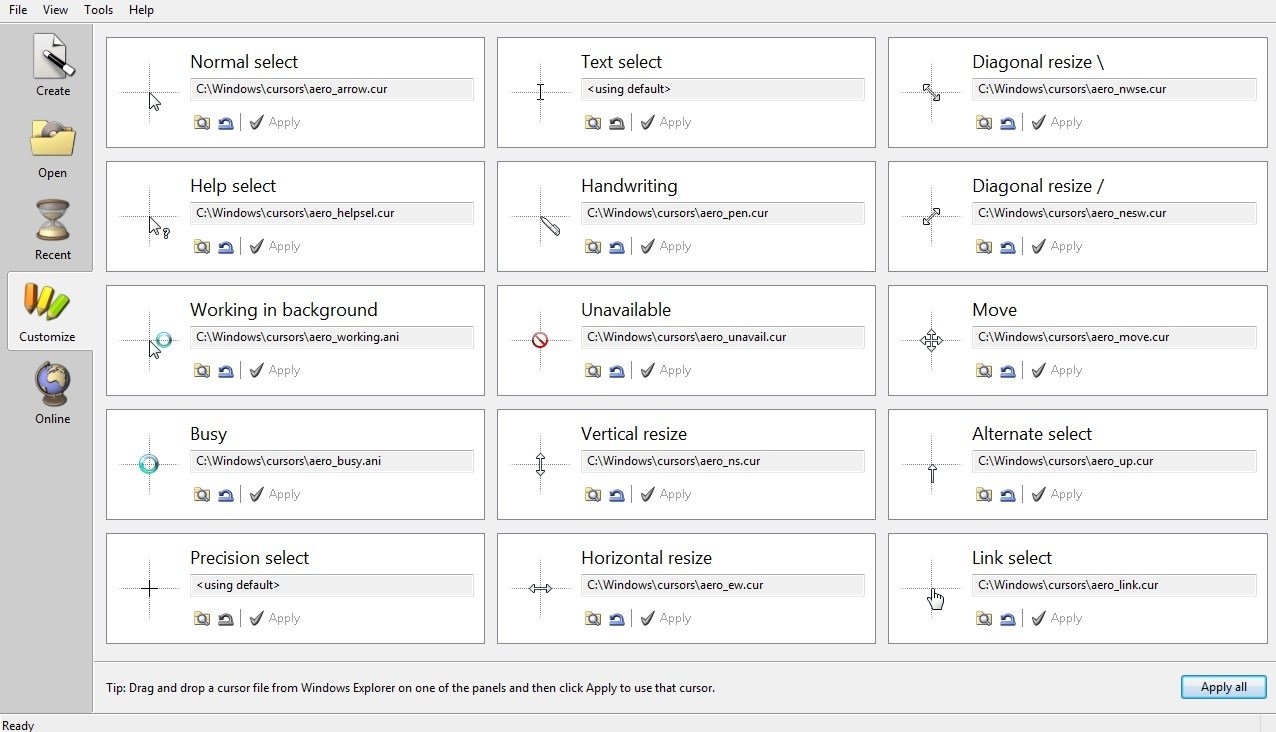Image resolution: width=1276 pixels, height=732 pixels.
Task: Select the Customize sidebar tab
Action: pyautogui.click(x=47, y=311)
